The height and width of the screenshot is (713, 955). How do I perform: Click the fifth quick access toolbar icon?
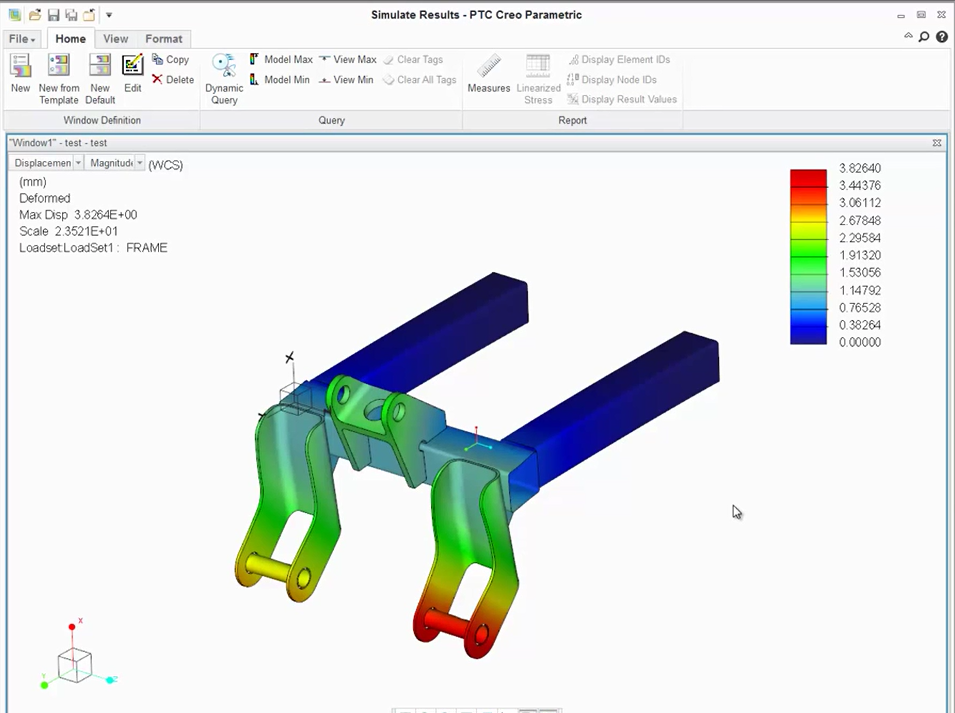89,15
